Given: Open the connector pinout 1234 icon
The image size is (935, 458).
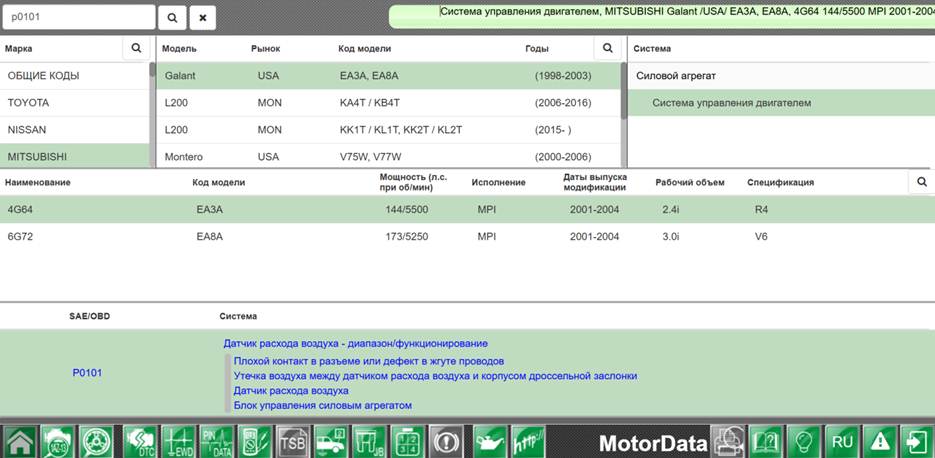Looking at the screenshot, I should (x=407, y=442).
